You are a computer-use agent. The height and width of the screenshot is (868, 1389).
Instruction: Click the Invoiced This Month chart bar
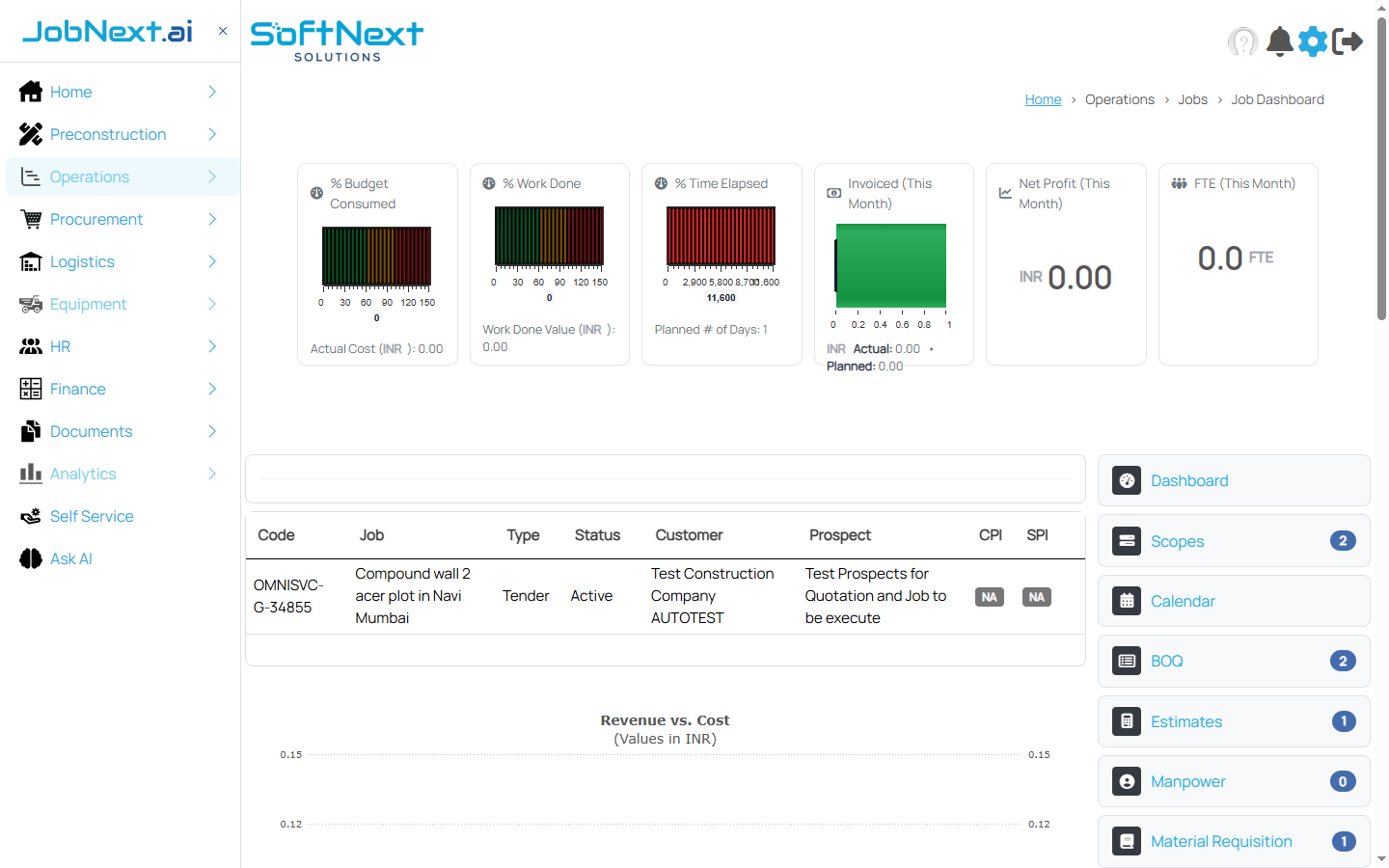[x=891, y=265]
